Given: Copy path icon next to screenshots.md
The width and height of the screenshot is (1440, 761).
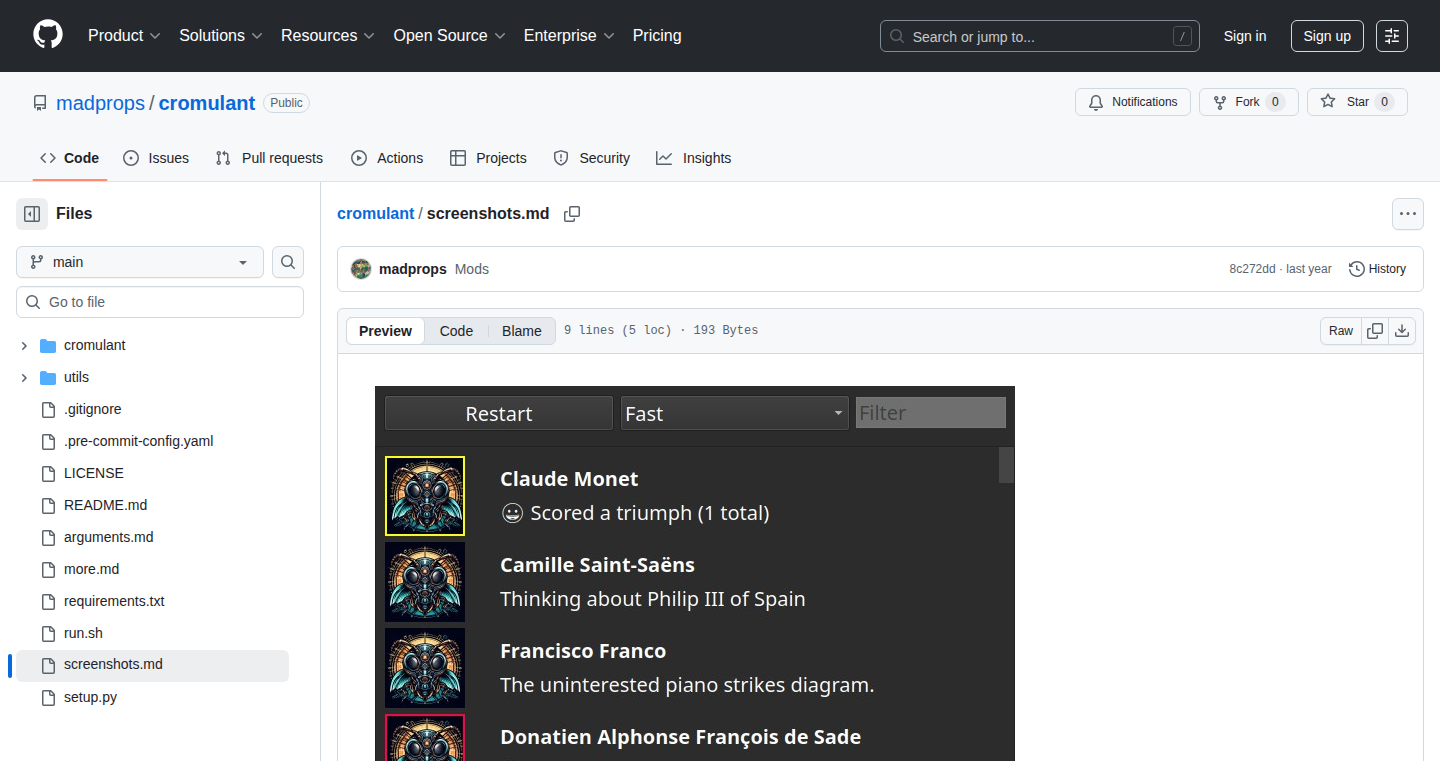Looking at the screenshot, I should click(572, 214).
